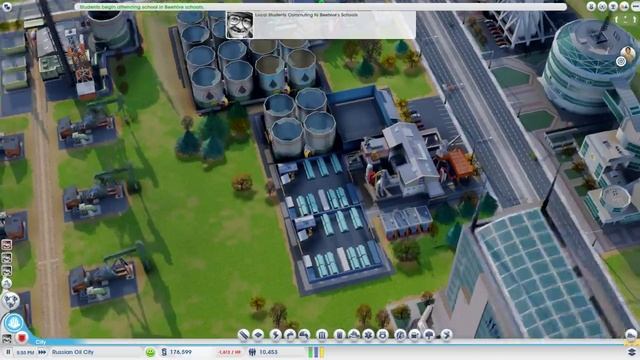Click the main menu icon top left
Image resolution: width=640 pixels, height=360 pixels.
(x=7, y=6)
